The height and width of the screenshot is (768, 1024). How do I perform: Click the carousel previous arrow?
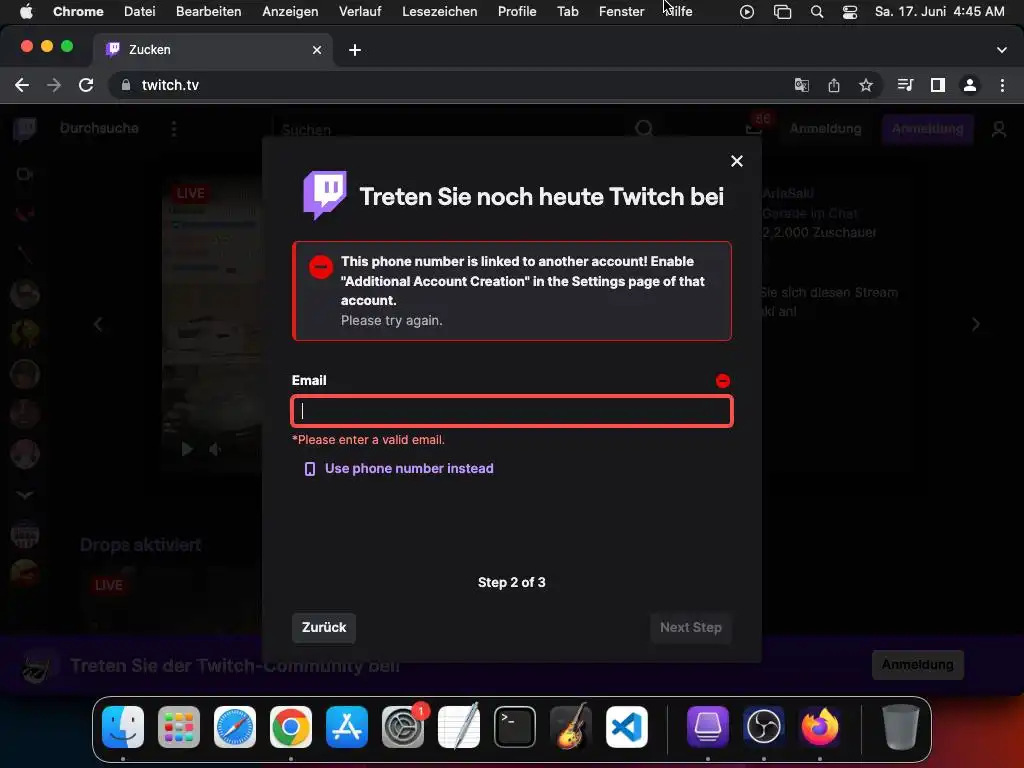pos(98,324)
